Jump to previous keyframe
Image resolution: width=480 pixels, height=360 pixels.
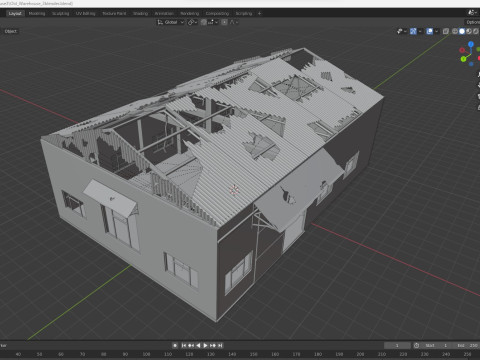point(191,345)
